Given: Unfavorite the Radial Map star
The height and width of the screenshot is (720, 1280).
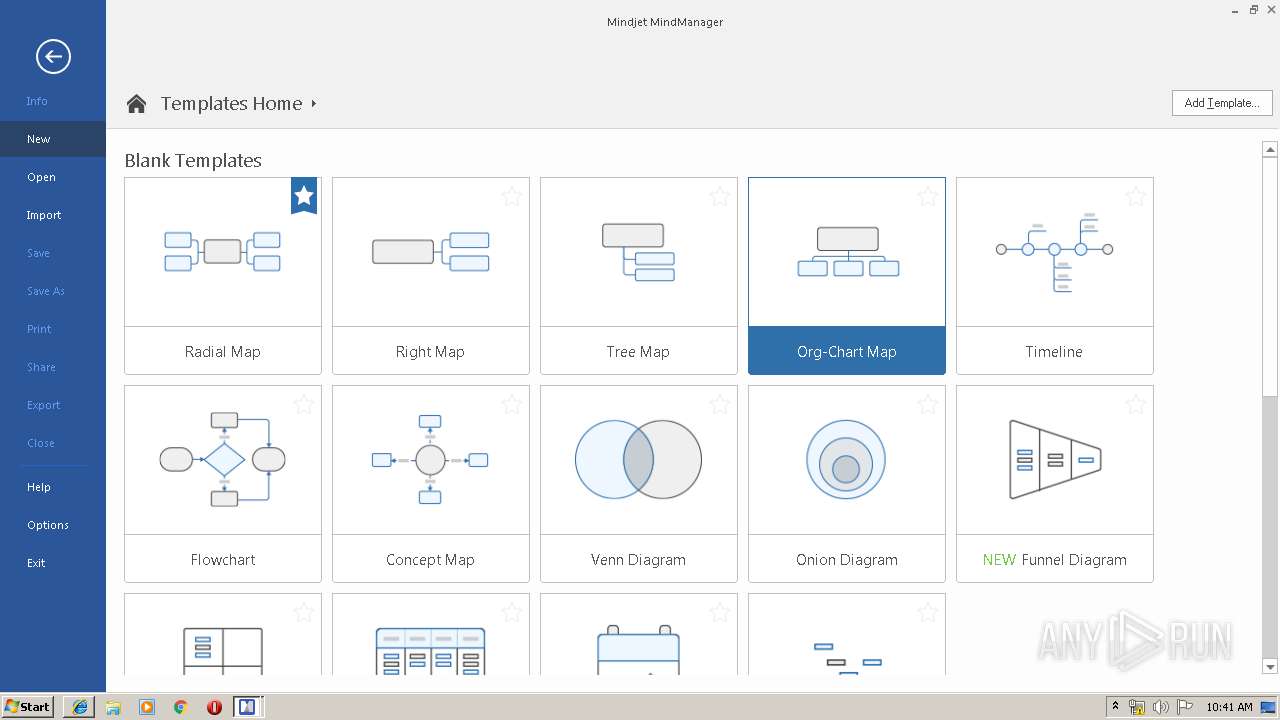Looking at the screenshot, I should coord(304,195).
